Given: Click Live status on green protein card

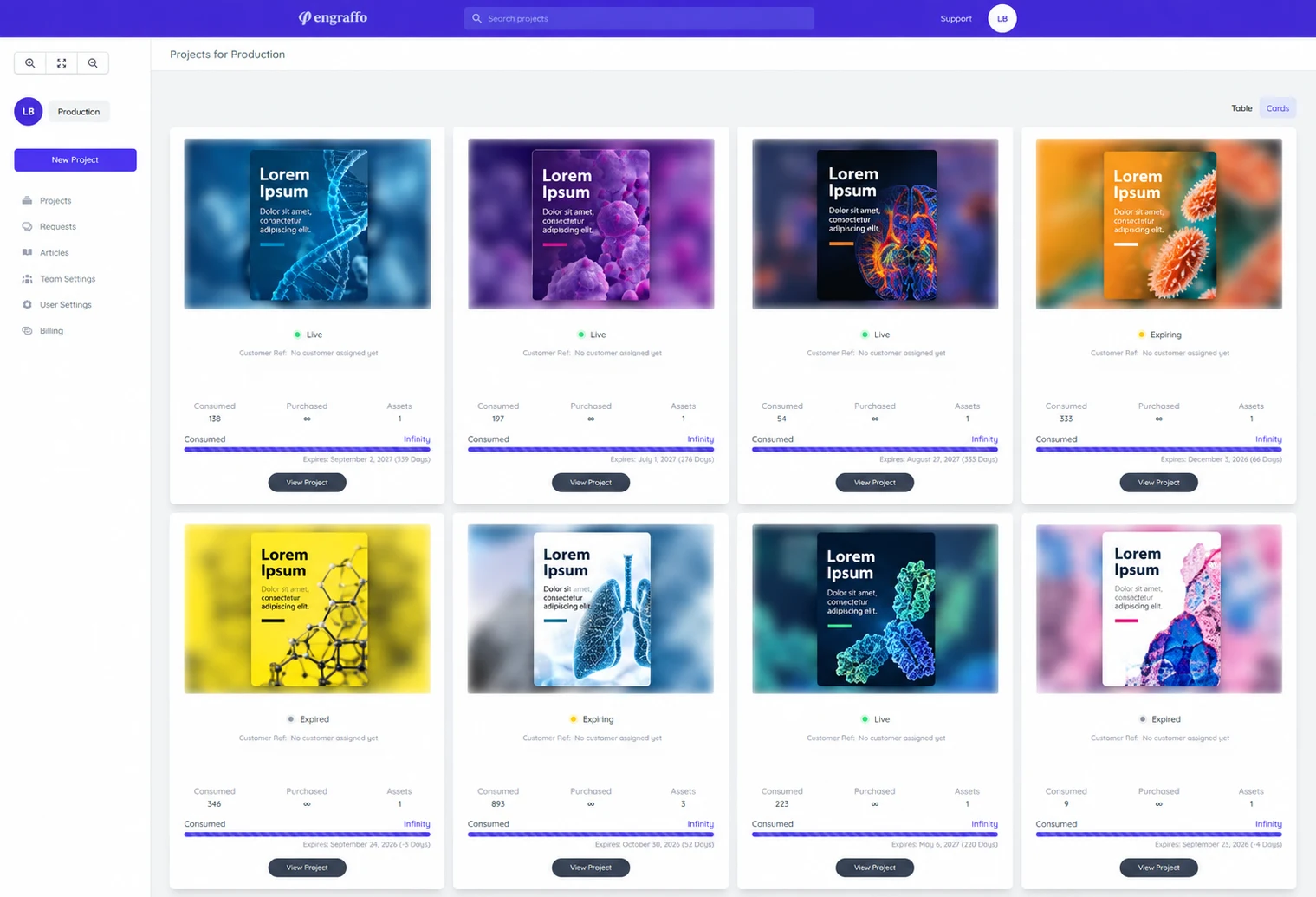Looking at the screenshot, I should click(x=875, y=719).
